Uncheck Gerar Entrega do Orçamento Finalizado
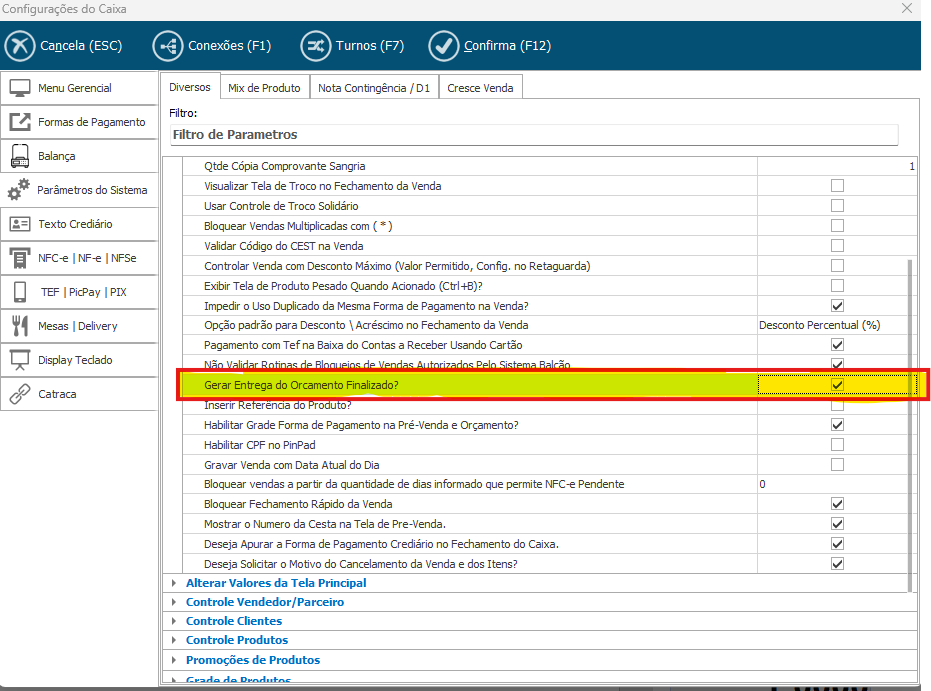 [x=837, y=385]
